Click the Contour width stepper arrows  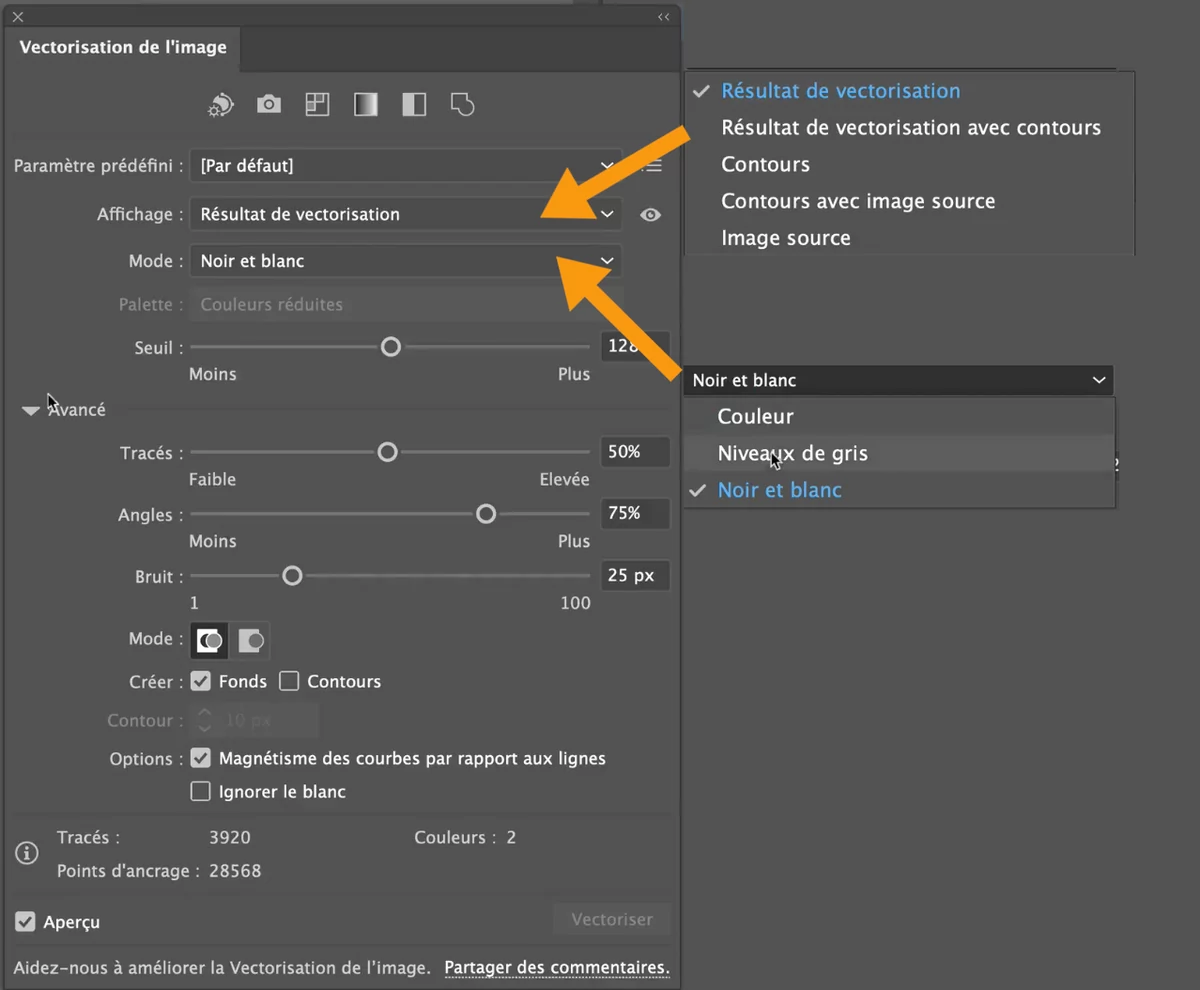tap(205, 720)
